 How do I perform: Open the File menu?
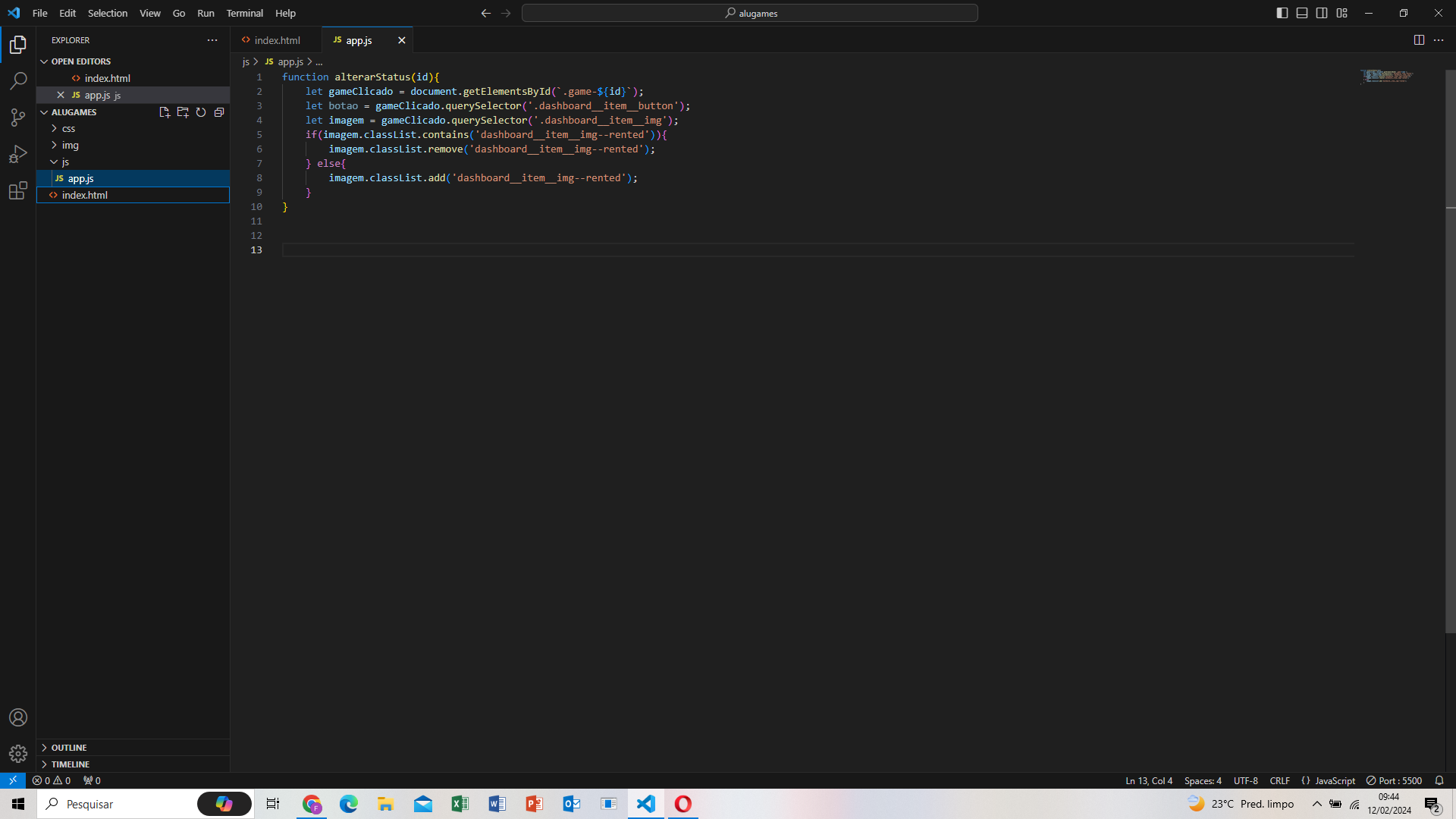click(x=40, y=13)
